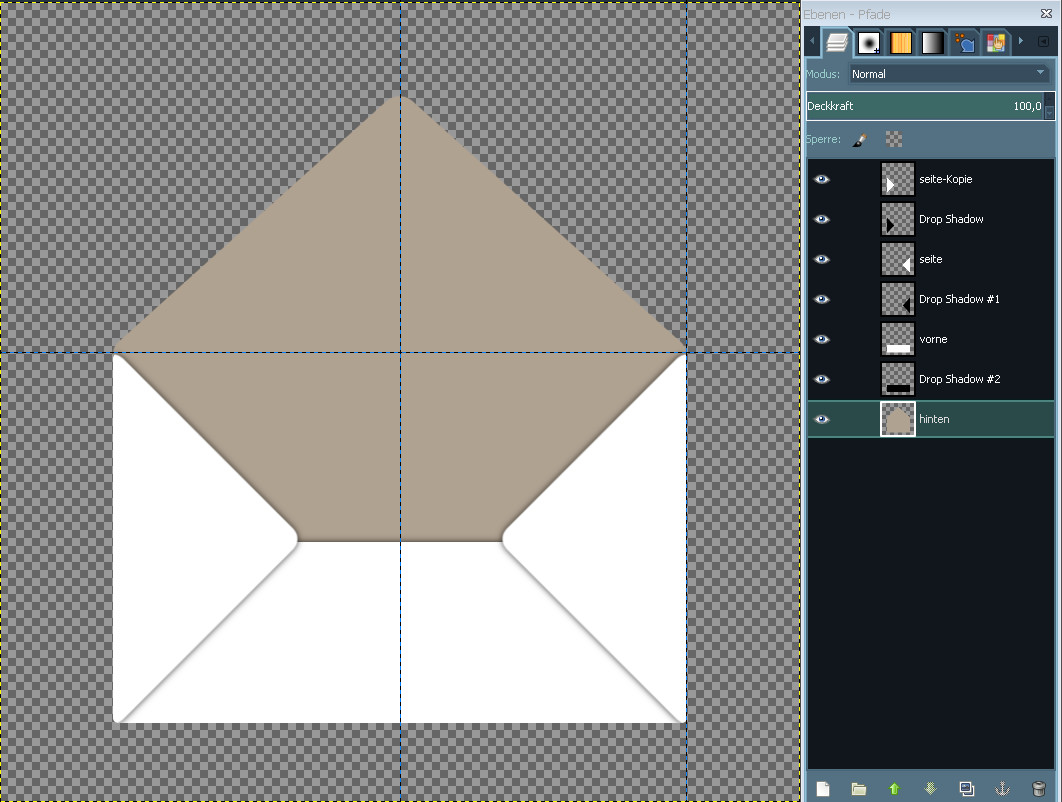Switch to the Gradients tab
The width and height of the screenshot is (1062, 802).
pyautogui.click(x=932, y=42)
